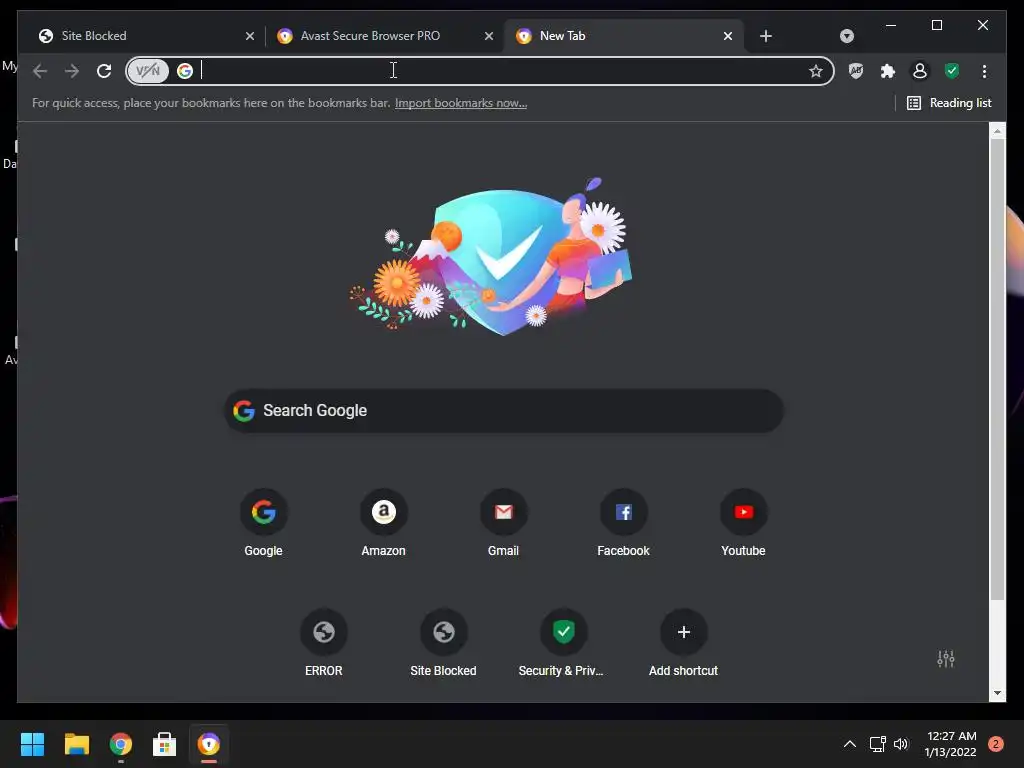This screenshot has width=1024, height=768.
Task: Open the Facebook shortcut
Action: tap(624, 522)
